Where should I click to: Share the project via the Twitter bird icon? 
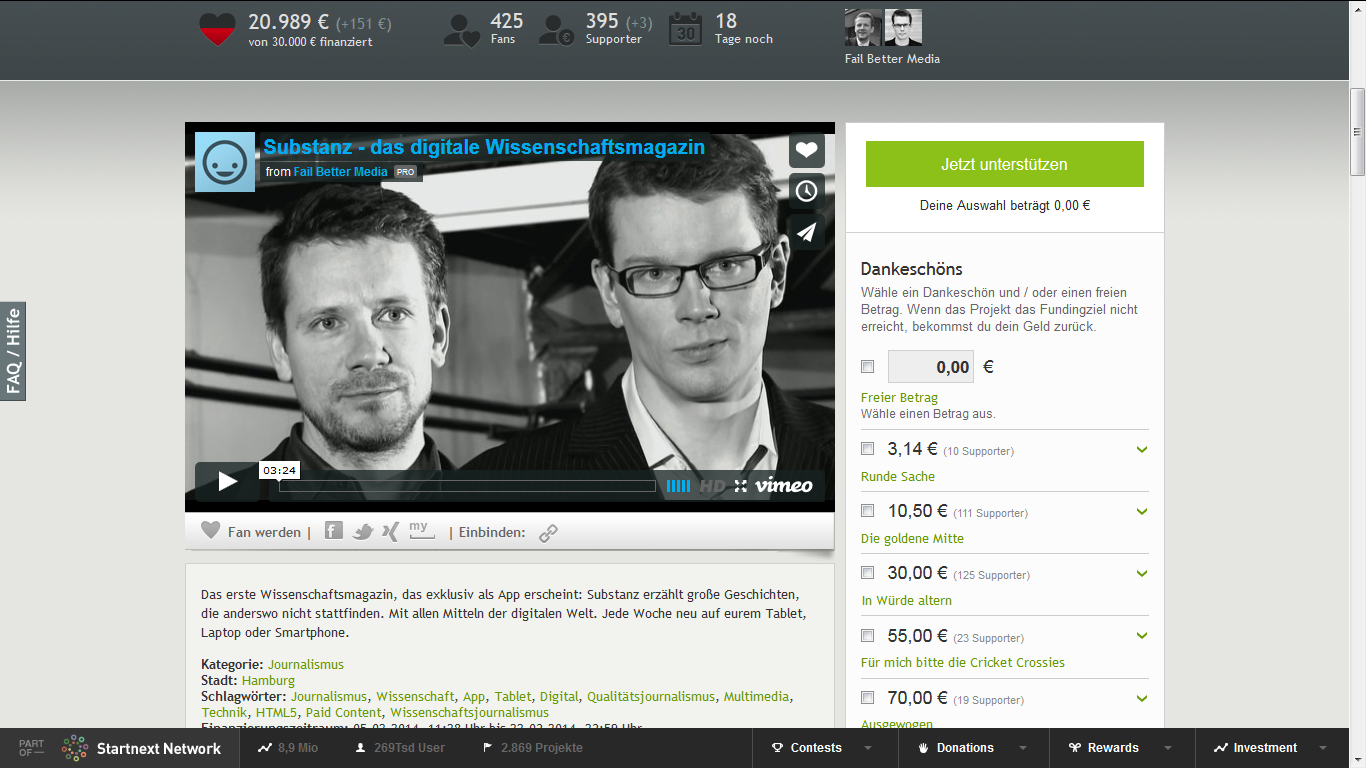pos(363,532)
